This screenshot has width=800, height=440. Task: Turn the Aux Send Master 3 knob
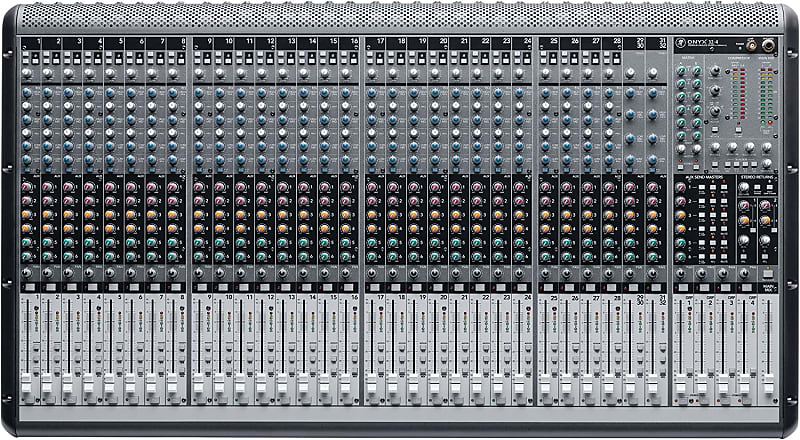[680, 215]
